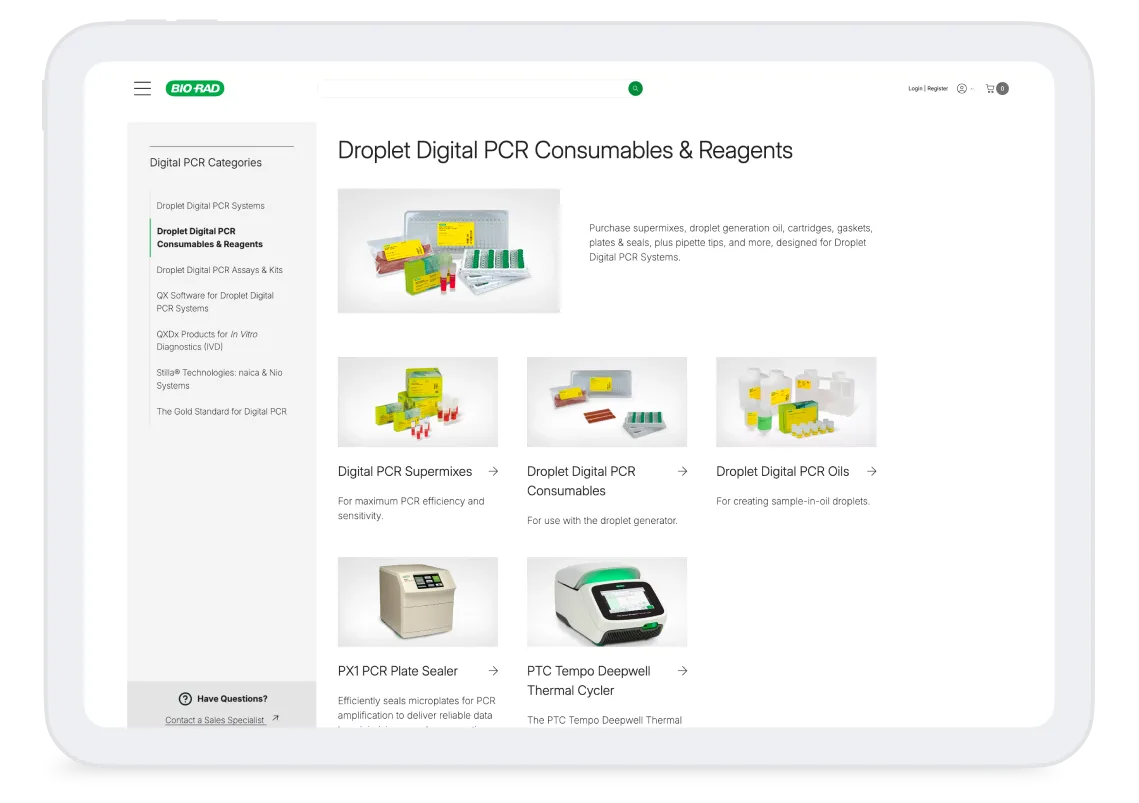Click the Have Questions help icon
Screen dimensions: 1139x803
(x=184, y=698)
